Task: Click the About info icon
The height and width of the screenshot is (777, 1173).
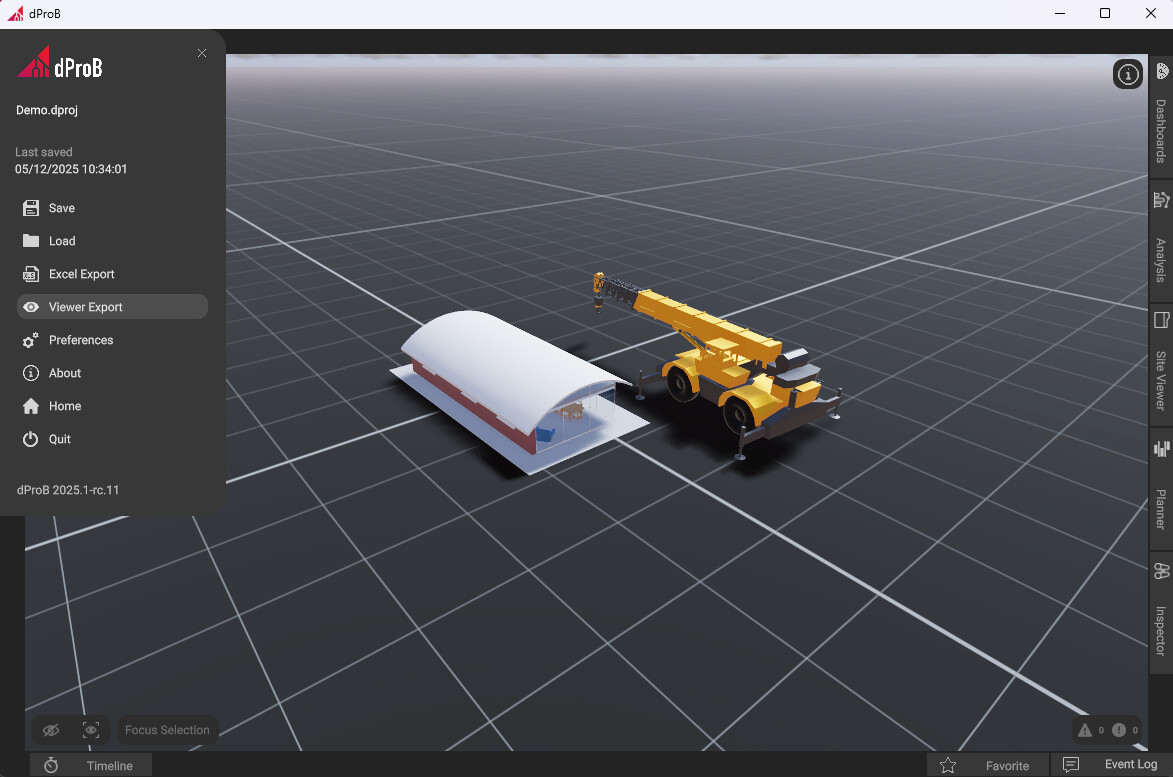Action: point(31,373)
